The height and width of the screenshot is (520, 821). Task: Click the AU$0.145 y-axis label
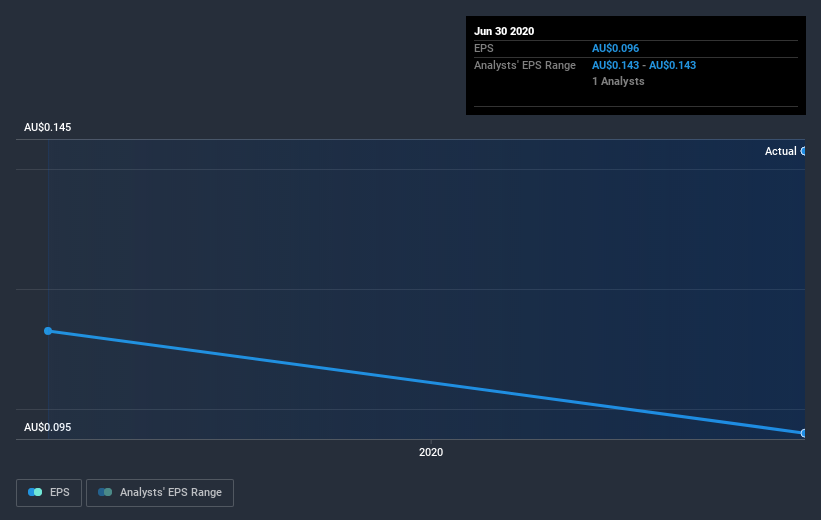[x=48, y=127]
